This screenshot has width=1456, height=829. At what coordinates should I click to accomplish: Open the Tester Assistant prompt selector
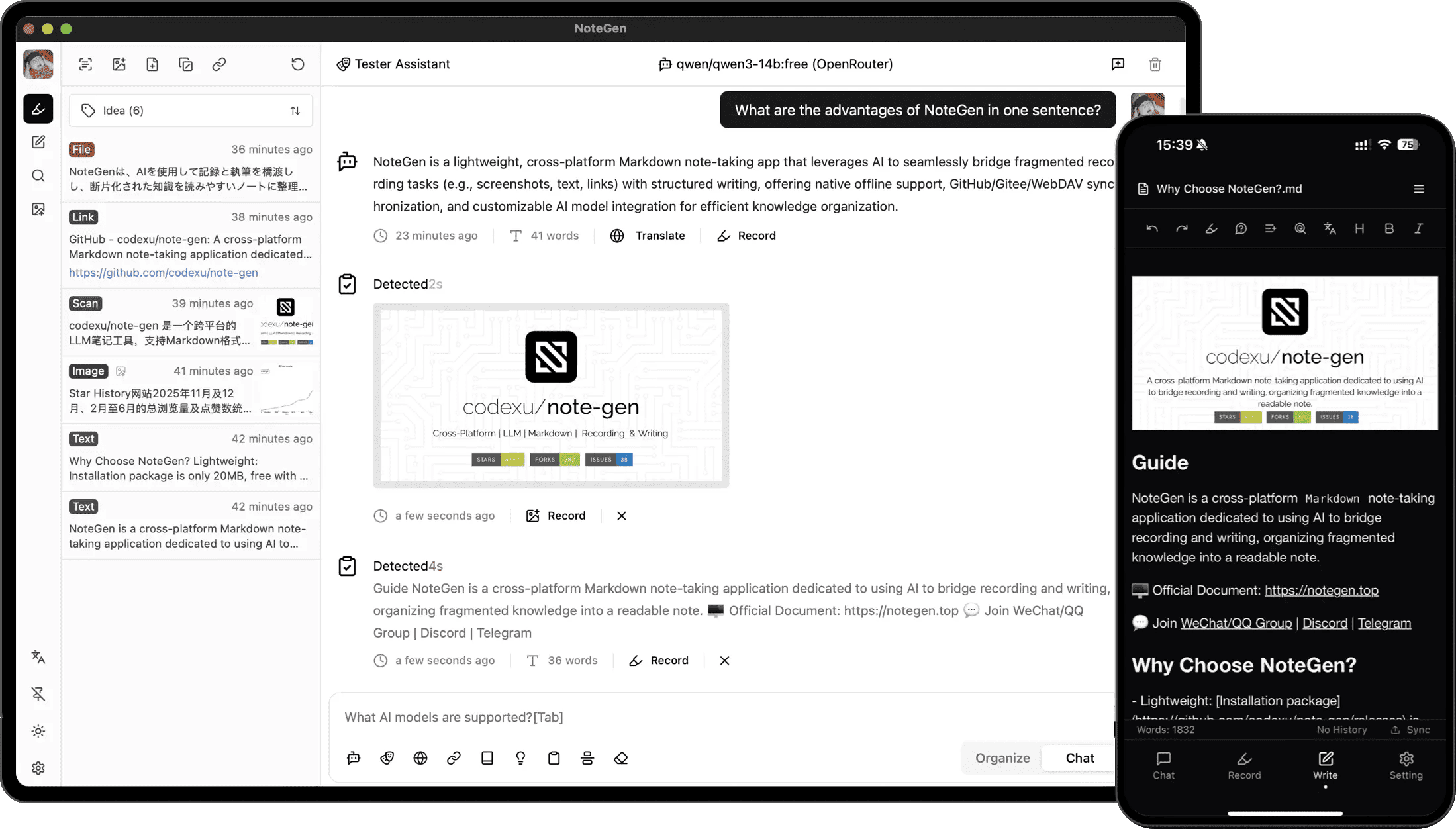(x=393, y=64)
